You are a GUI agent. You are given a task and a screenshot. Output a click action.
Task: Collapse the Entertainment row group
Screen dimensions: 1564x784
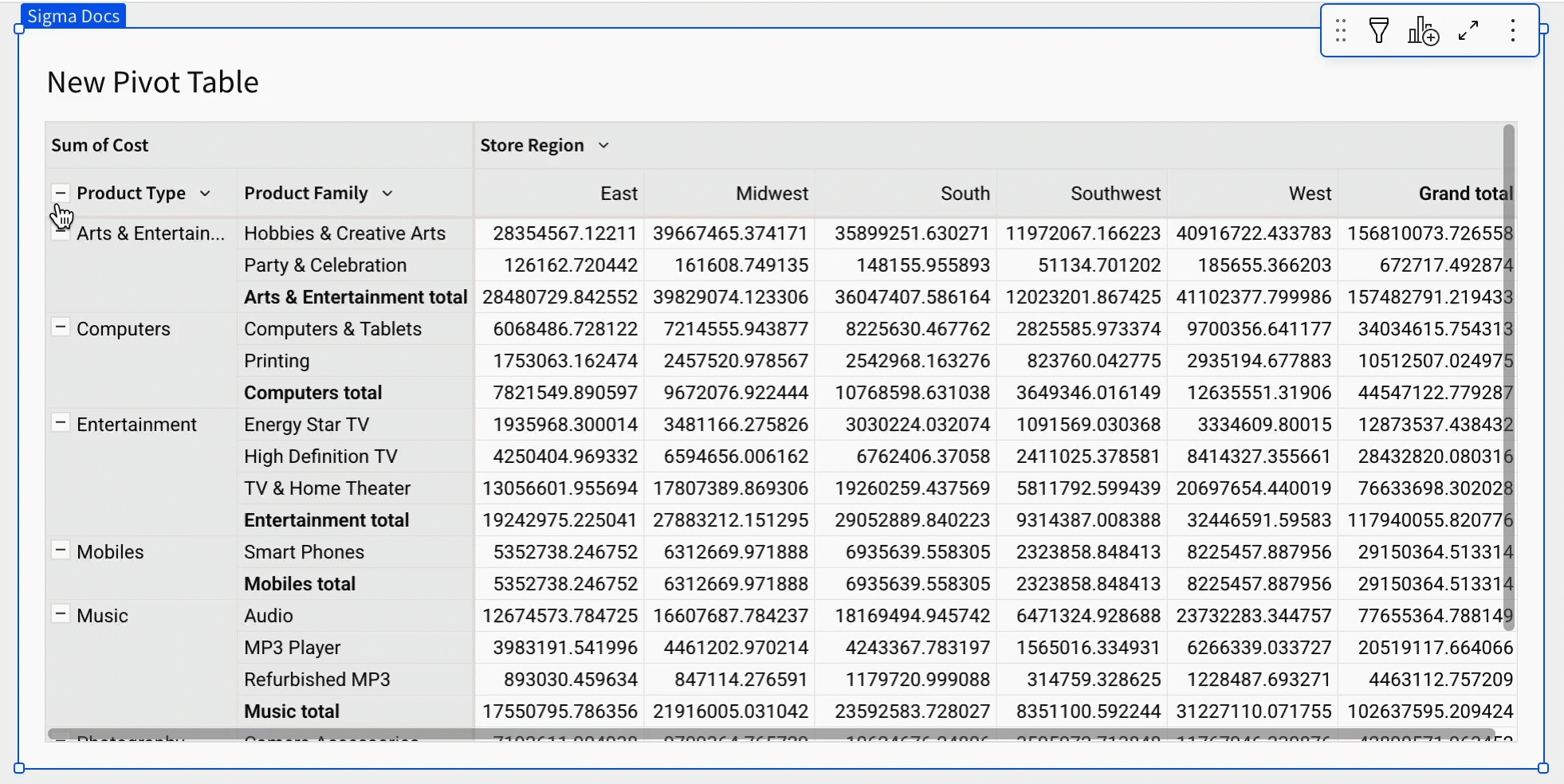[60, 422]
